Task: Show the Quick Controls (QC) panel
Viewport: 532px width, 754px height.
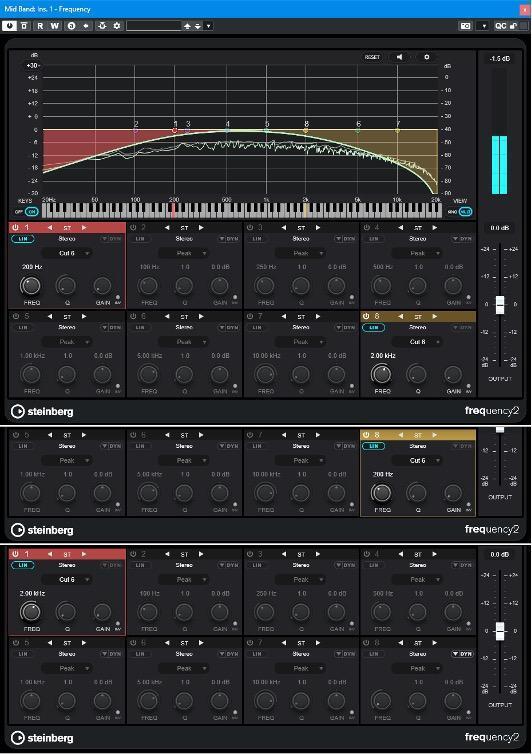Action: coord(501,26)
